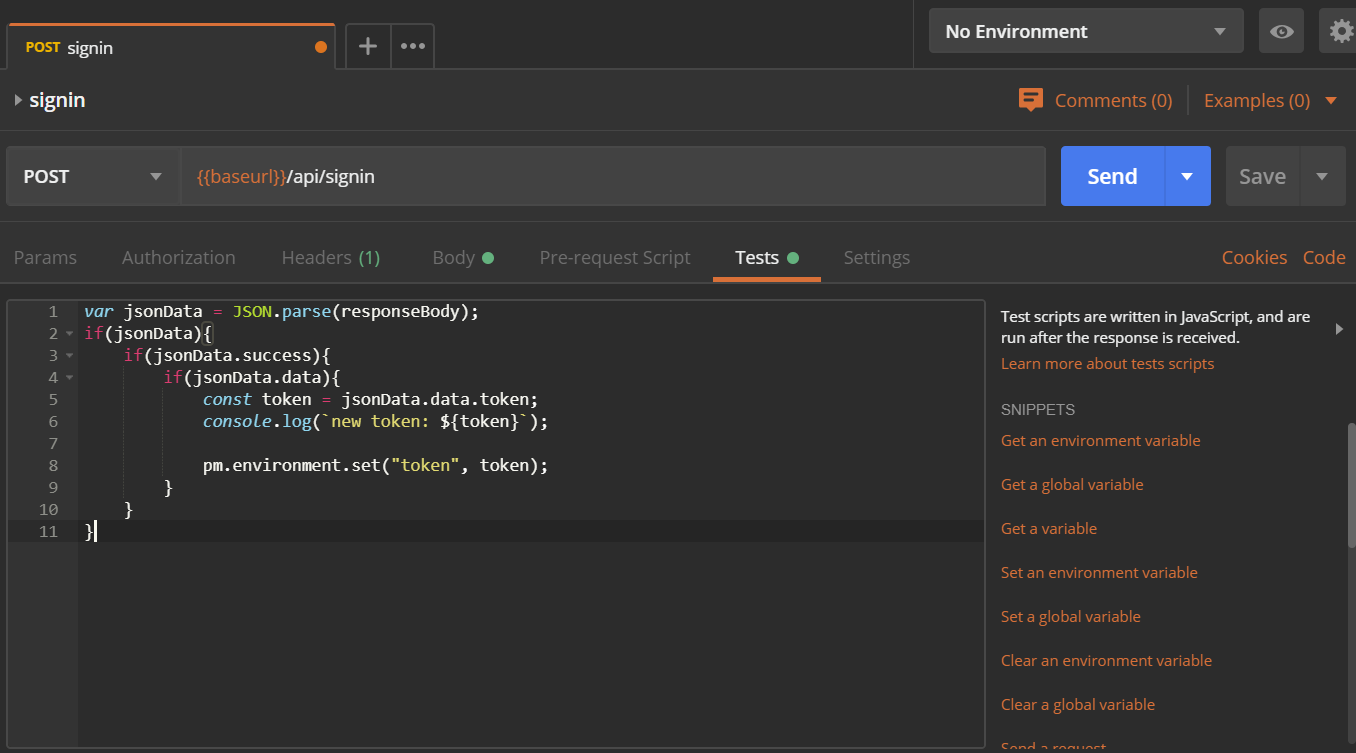
Task: Open the POST method dropdown
Action: coord(93,176)
